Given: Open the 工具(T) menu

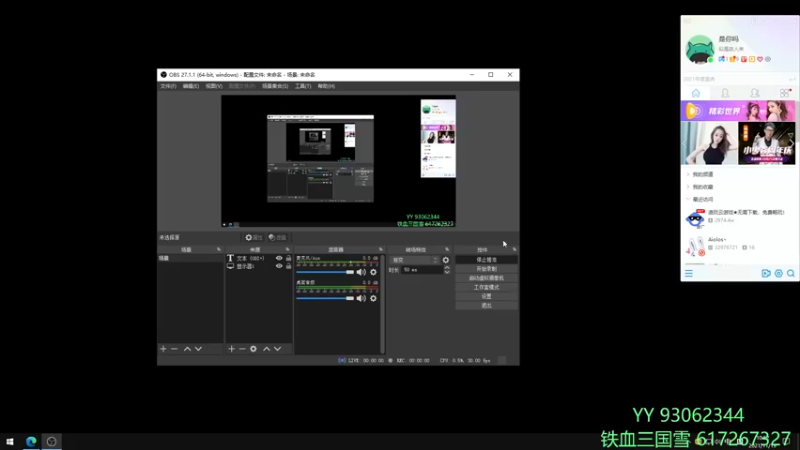Looking at the screenshot, I should [303, 86].
